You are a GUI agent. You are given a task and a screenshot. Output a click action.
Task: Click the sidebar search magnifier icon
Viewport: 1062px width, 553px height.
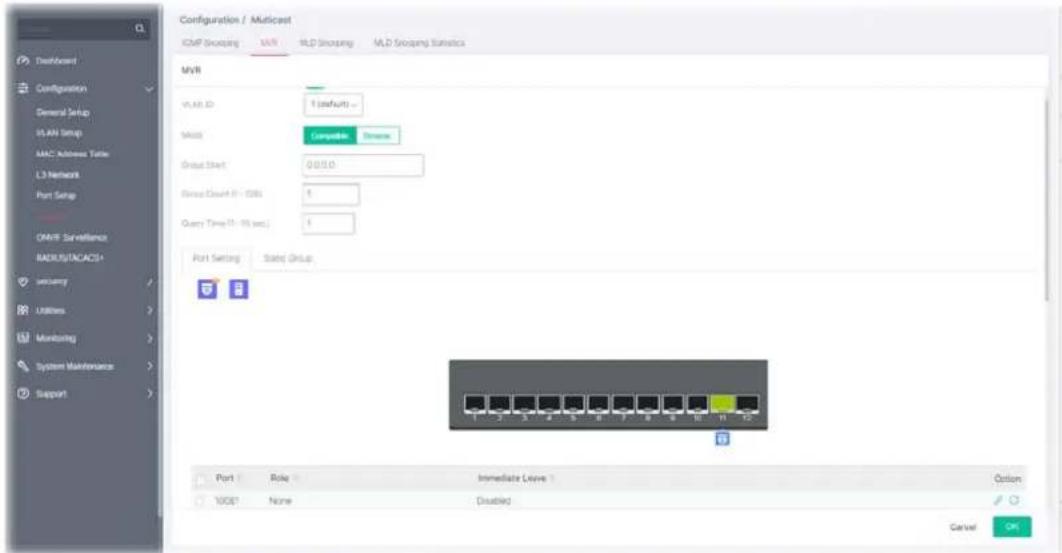pos(140,28)
